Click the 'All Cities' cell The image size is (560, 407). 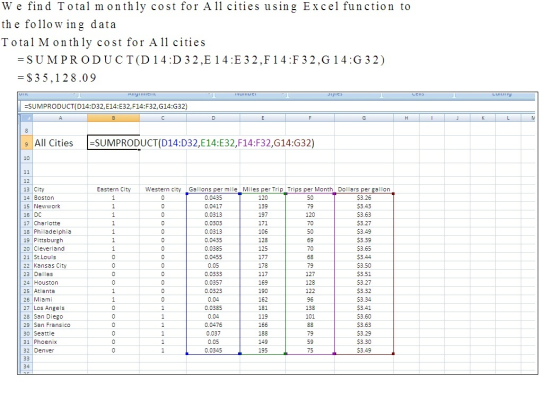tap(60, 143)
